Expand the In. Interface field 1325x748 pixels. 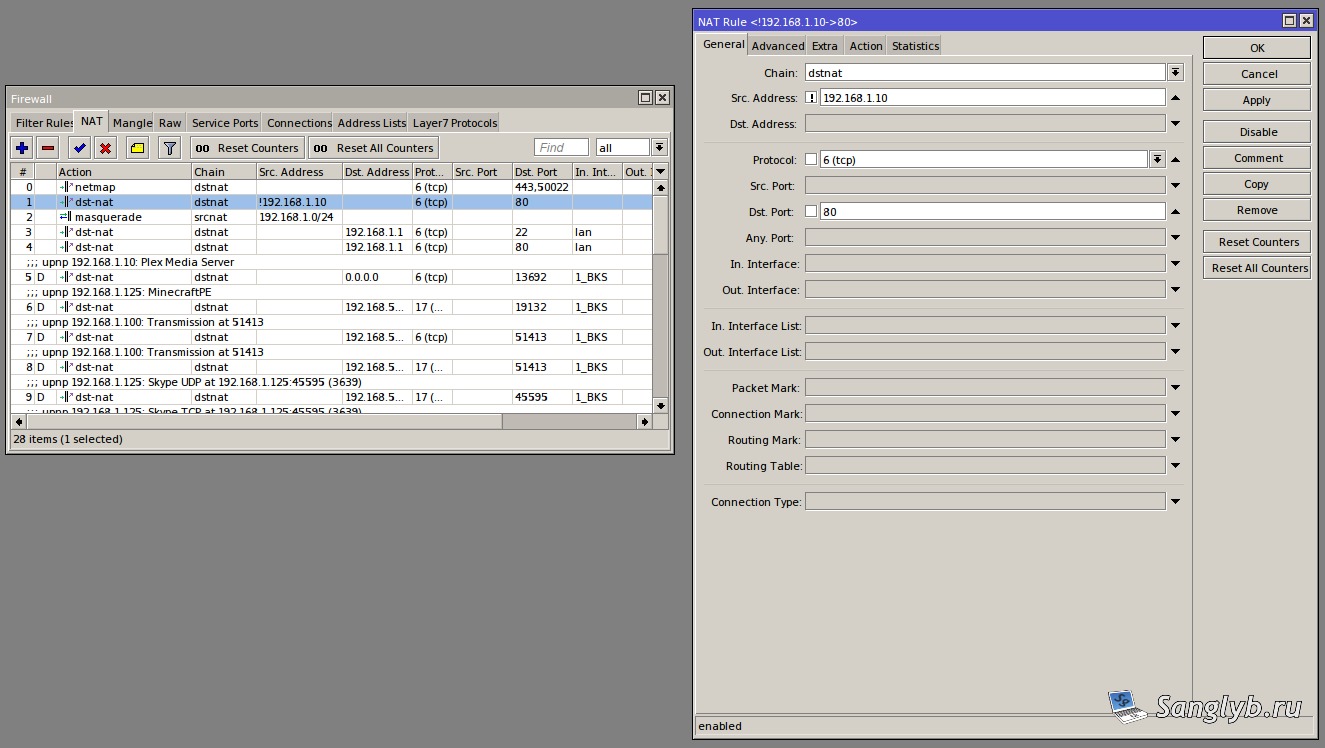[1176, 264]
